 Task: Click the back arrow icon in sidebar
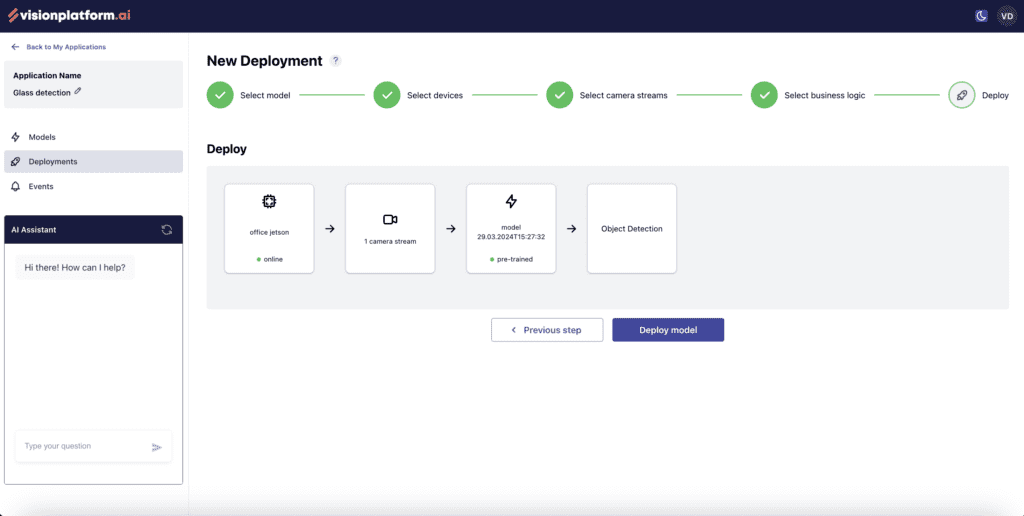[15, 47]
